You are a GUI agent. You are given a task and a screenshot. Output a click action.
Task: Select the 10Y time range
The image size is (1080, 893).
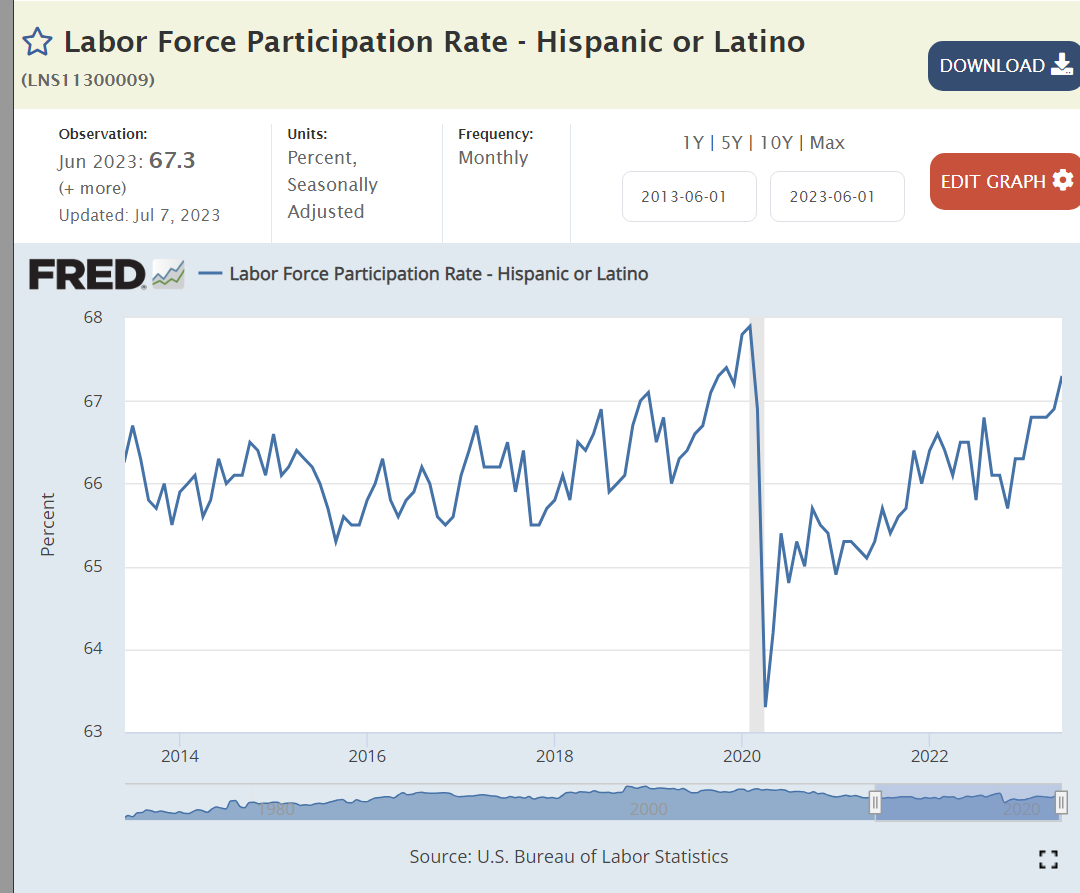click(776, 143)
